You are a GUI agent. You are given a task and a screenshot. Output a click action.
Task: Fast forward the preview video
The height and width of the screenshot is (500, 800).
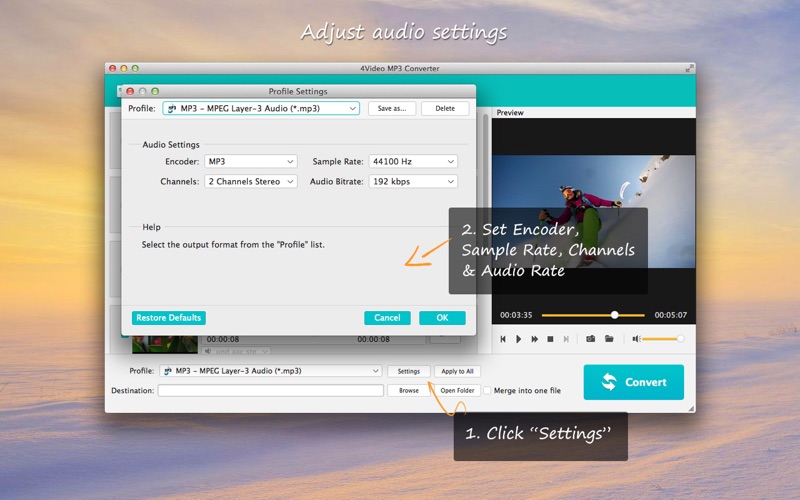pyautogui.click(x=534, y=339)
